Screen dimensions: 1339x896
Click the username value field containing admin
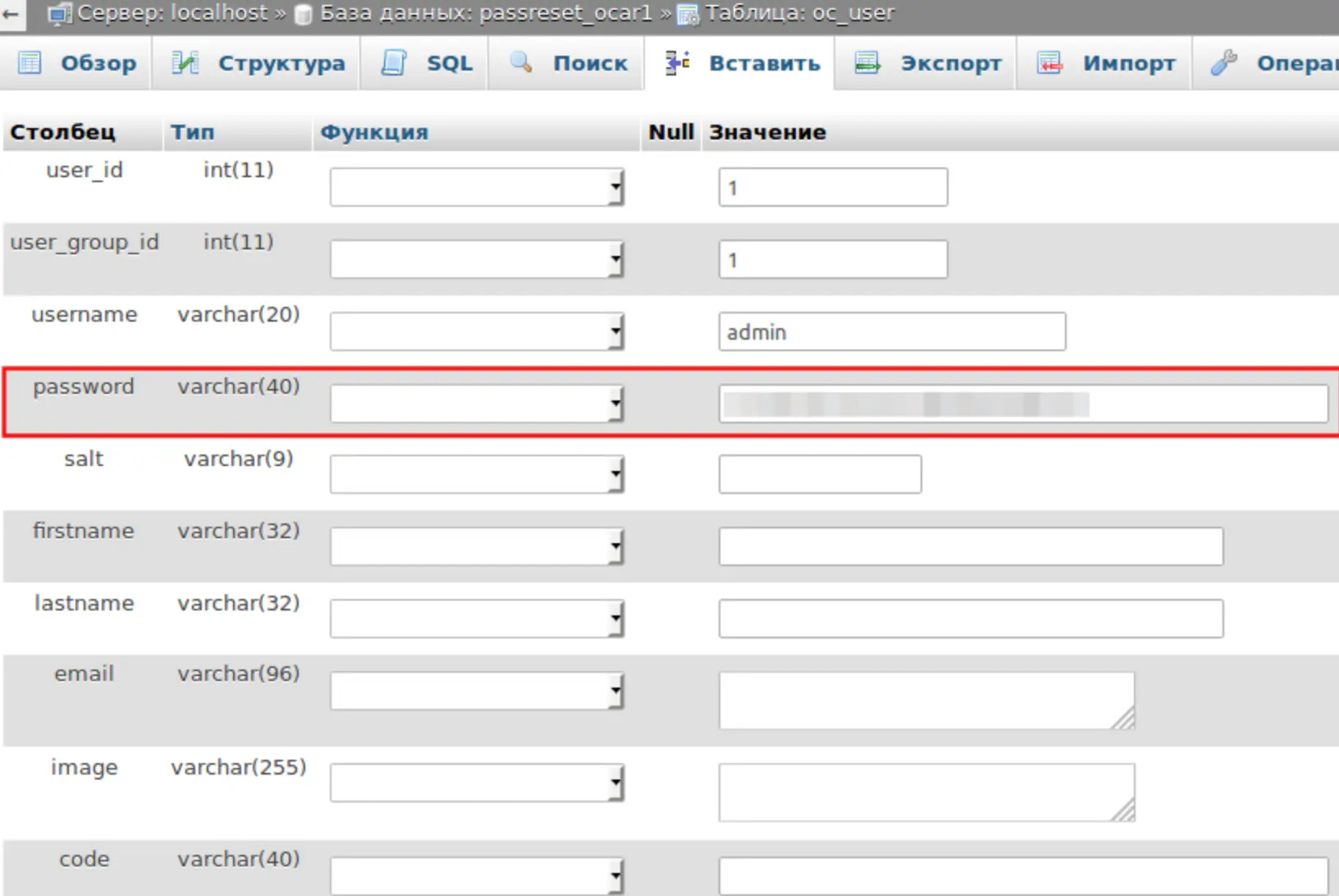[x=892, y=331]
